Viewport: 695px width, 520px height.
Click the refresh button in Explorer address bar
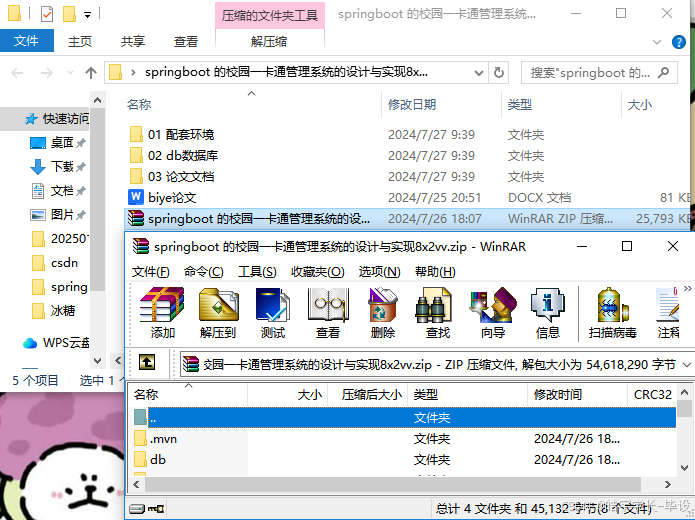(x=499, y=72)
